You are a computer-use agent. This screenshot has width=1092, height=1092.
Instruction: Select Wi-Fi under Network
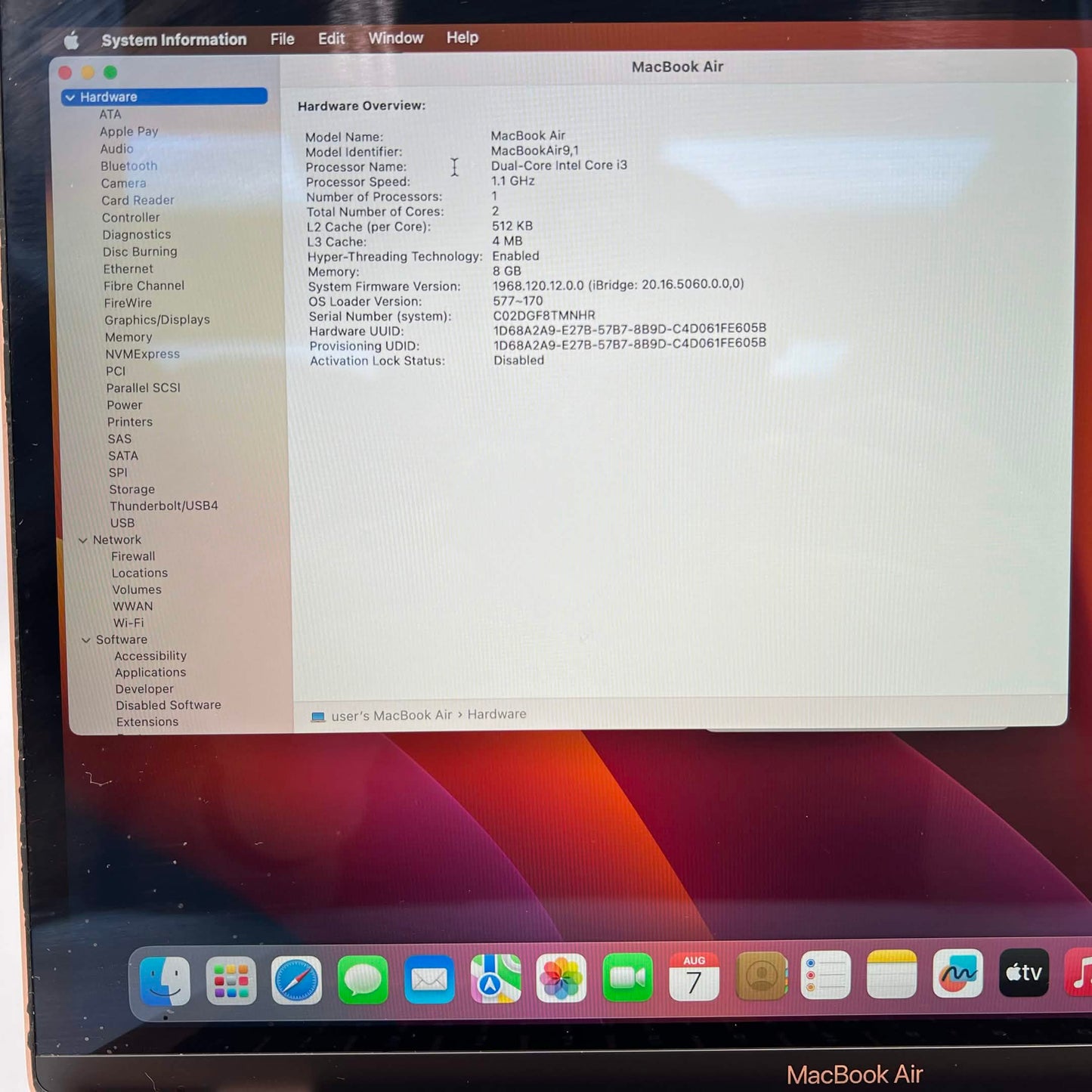click(x=128, y=623)
